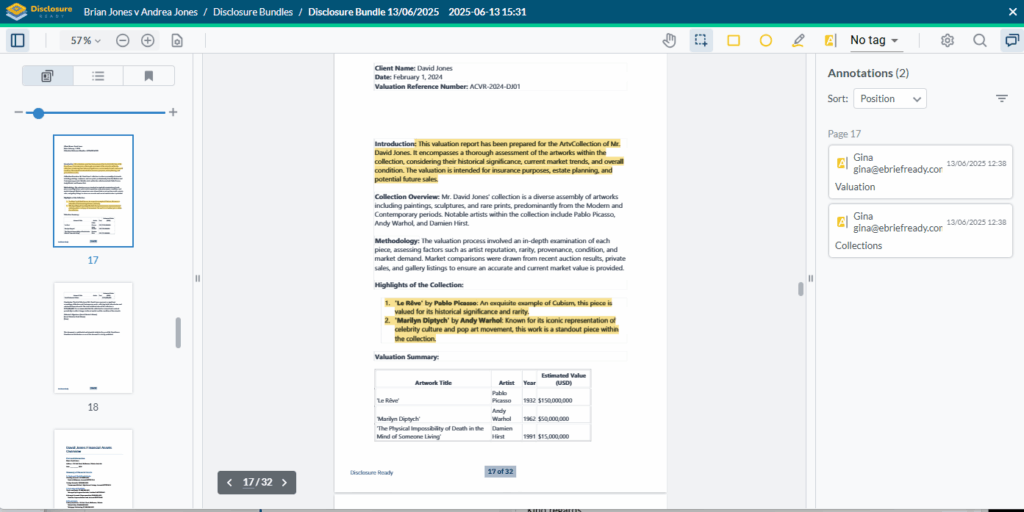Open the 57% zoom level dropdown
The width and height of the screenshot is (1024, 512).
pyautogui.click(x=84, y=41)
